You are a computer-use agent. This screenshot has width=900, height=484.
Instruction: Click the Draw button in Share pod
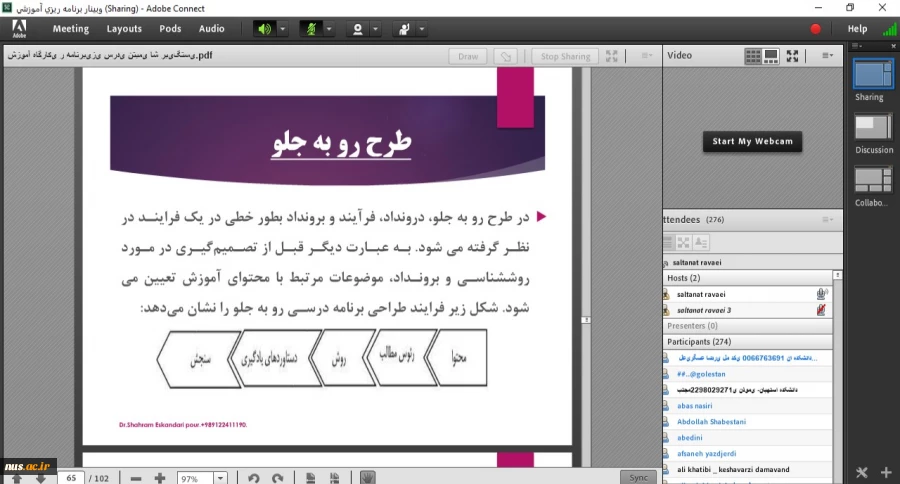pos(468,56)
